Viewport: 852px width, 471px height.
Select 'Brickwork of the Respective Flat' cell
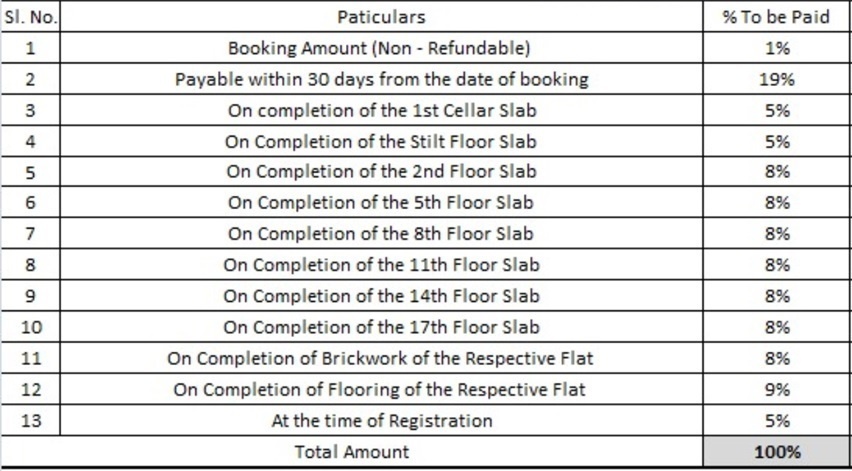tap(381, 358)
